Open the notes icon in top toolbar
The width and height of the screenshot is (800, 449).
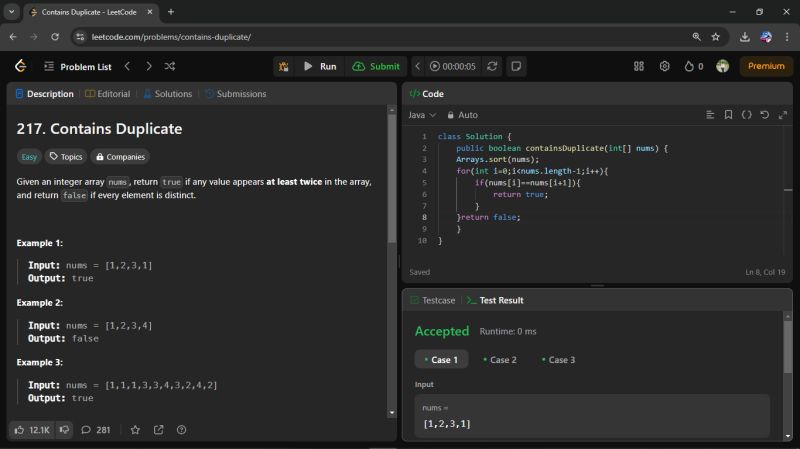point(517,66)
